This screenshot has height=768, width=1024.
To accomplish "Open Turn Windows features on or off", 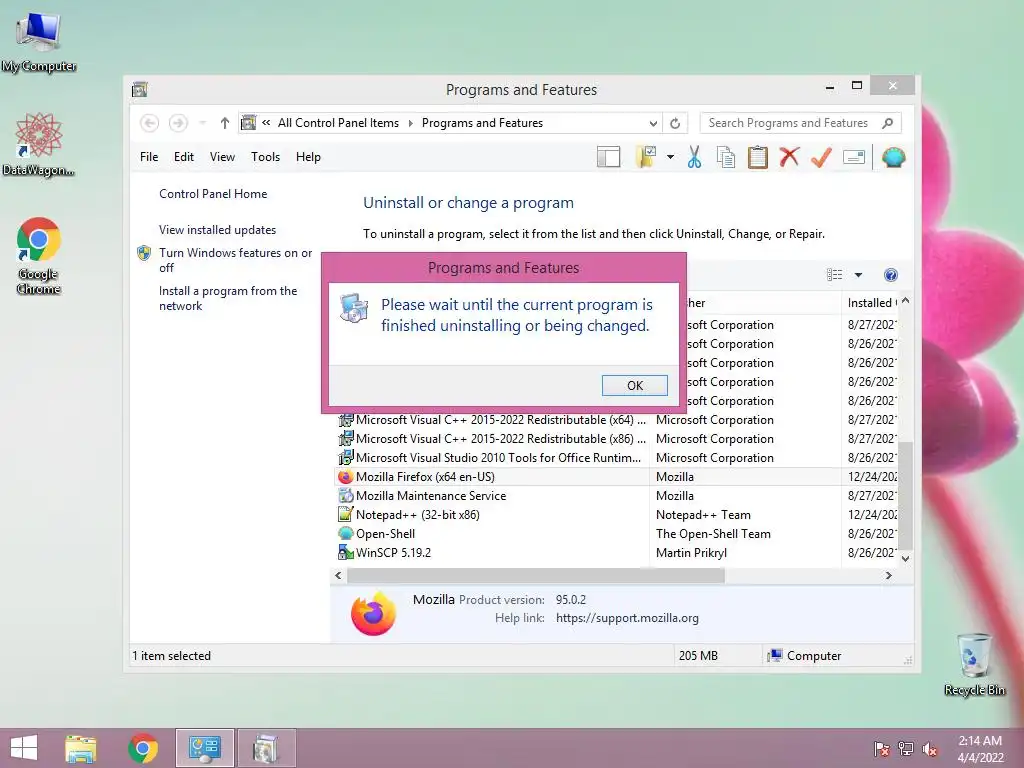I will [x=235, y=260].
